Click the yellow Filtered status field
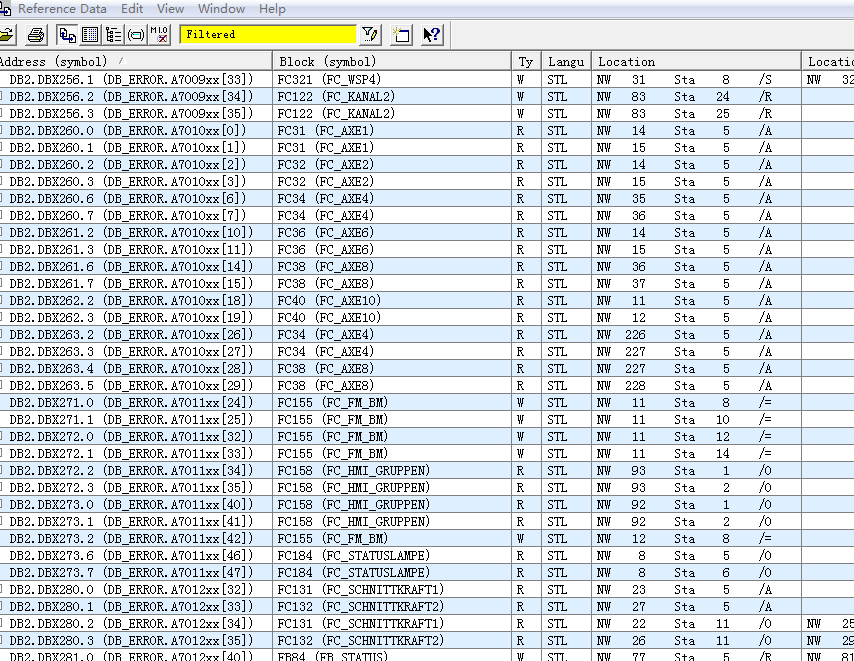 [x=267, y=35]
